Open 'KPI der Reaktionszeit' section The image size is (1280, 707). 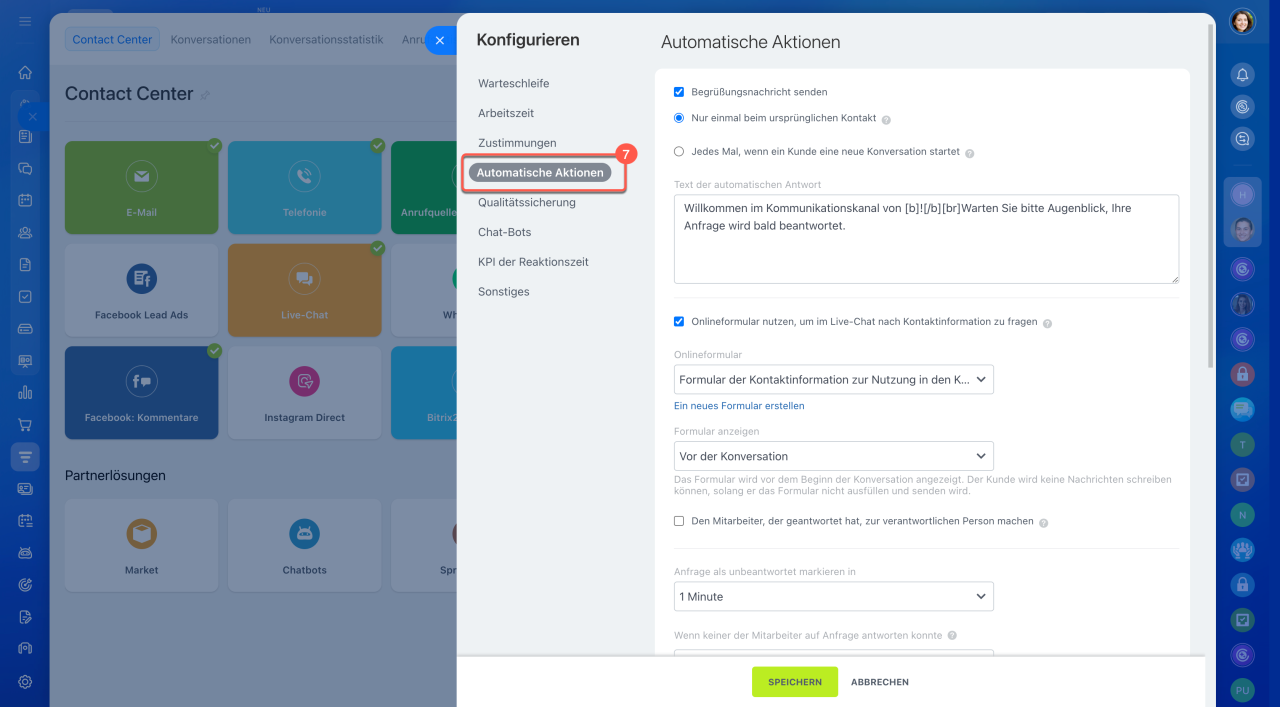tap(533, 262)
